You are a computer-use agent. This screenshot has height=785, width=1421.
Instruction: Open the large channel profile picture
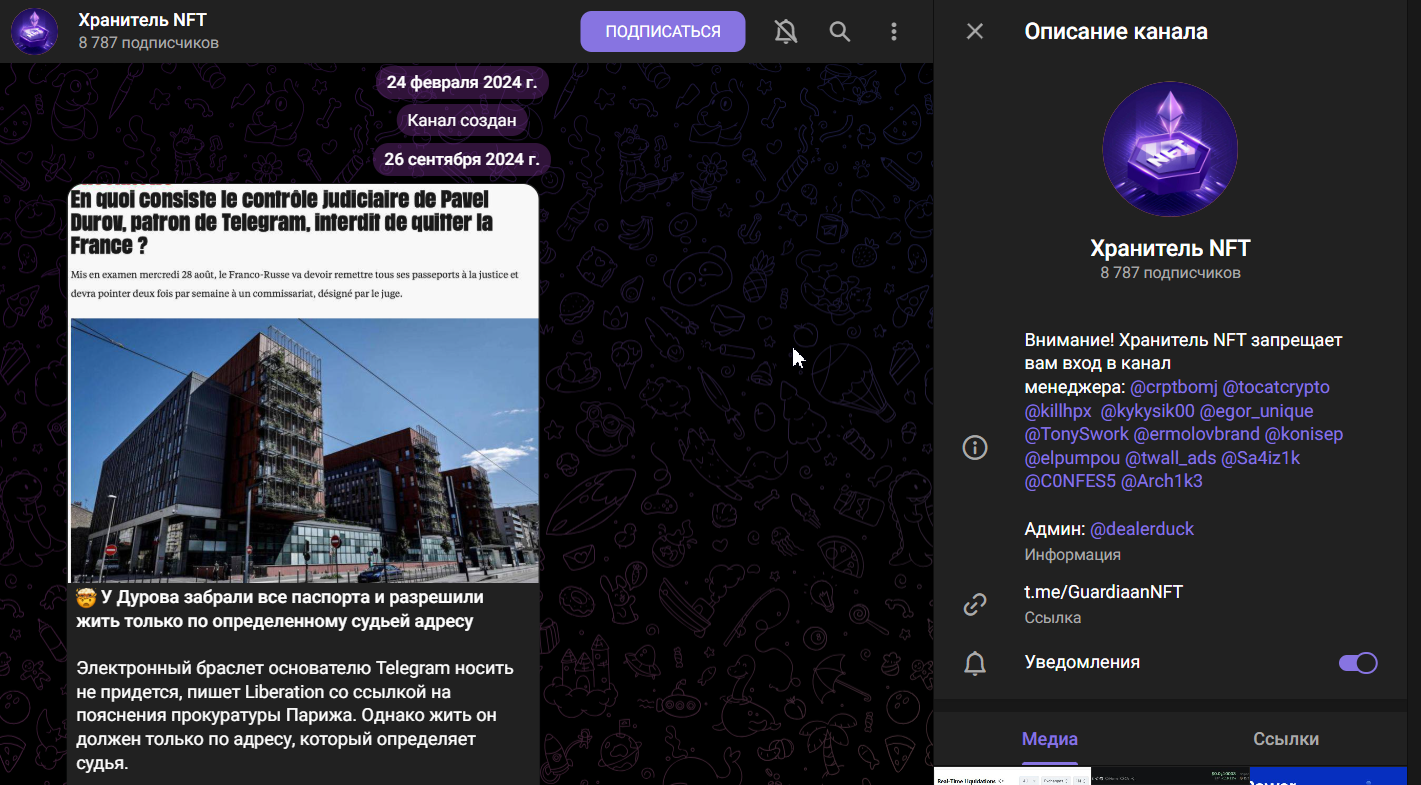coord(1170,149)
